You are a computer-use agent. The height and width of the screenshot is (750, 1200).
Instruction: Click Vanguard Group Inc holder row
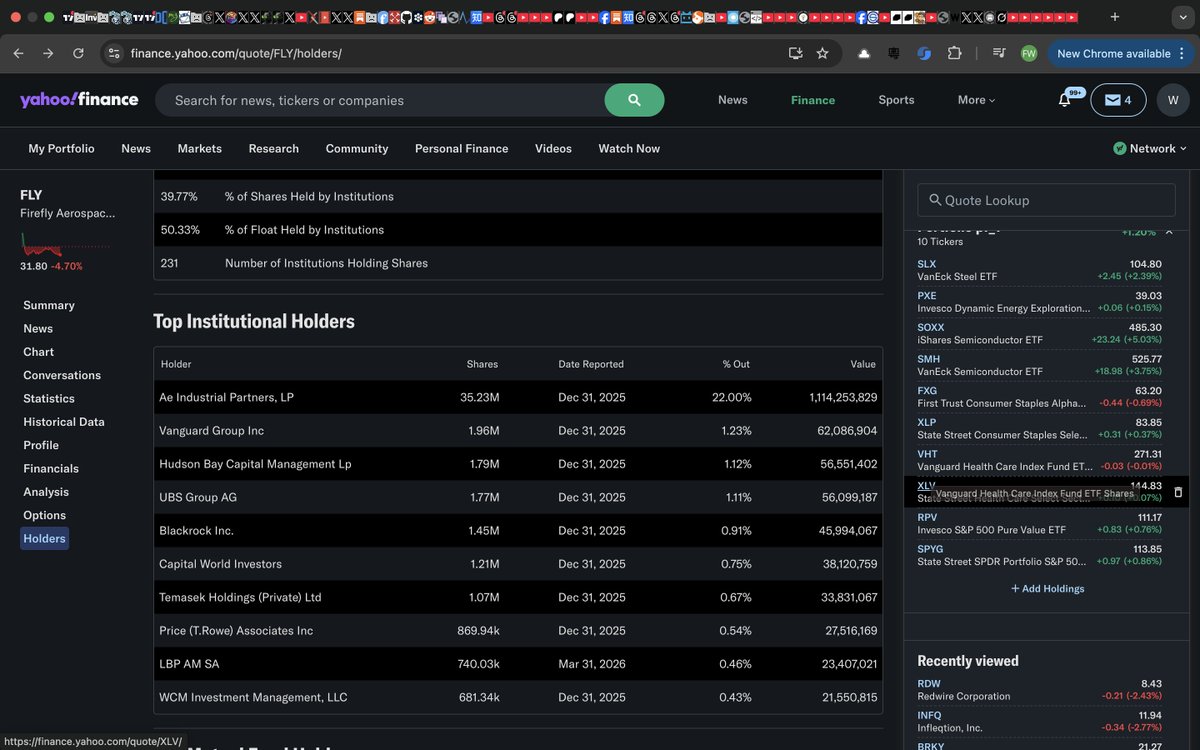click(x=518, y=430)
